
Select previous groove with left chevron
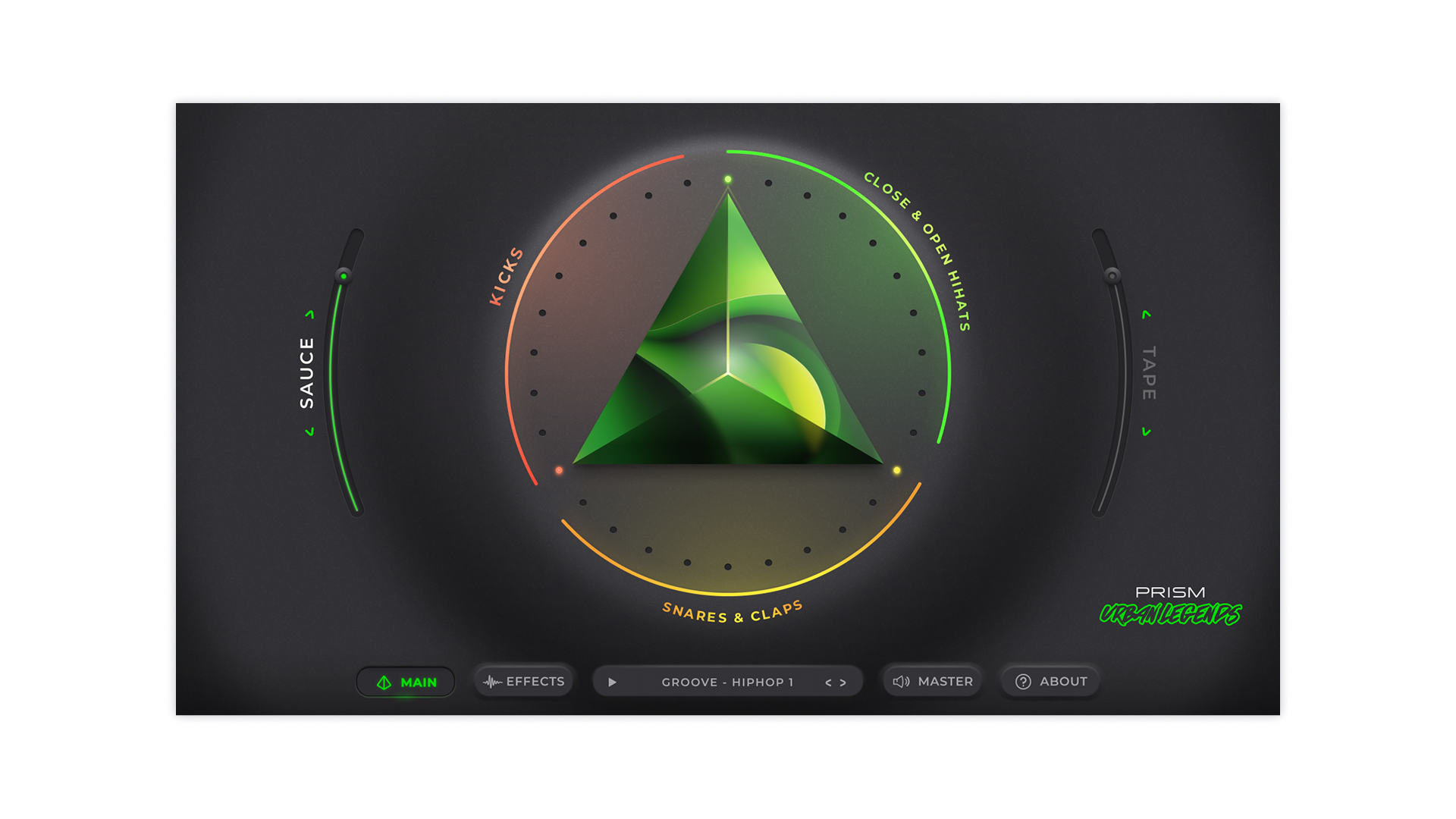point(828,682)
